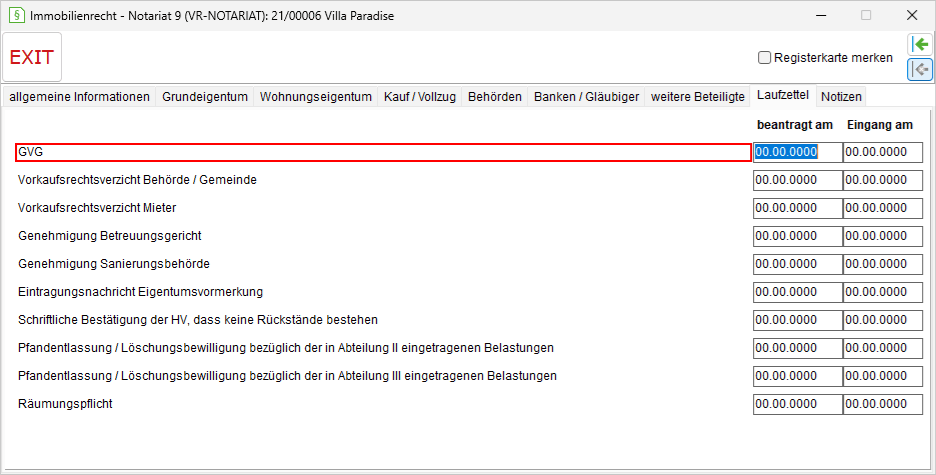The width and height of the screenshot is (936, 475).
Task: Click the Vorkaufsrechtsverzicht Mieter label
Action: (97, 208)
